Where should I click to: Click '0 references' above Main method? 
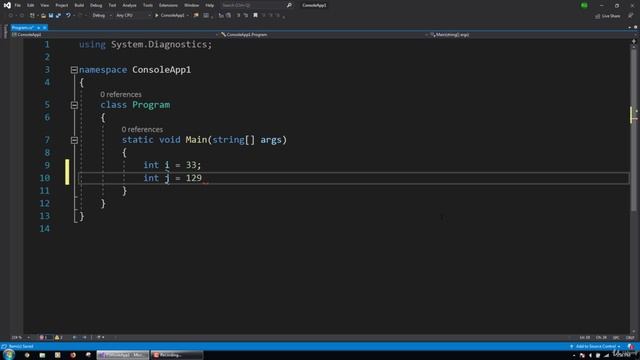point(142,129)
